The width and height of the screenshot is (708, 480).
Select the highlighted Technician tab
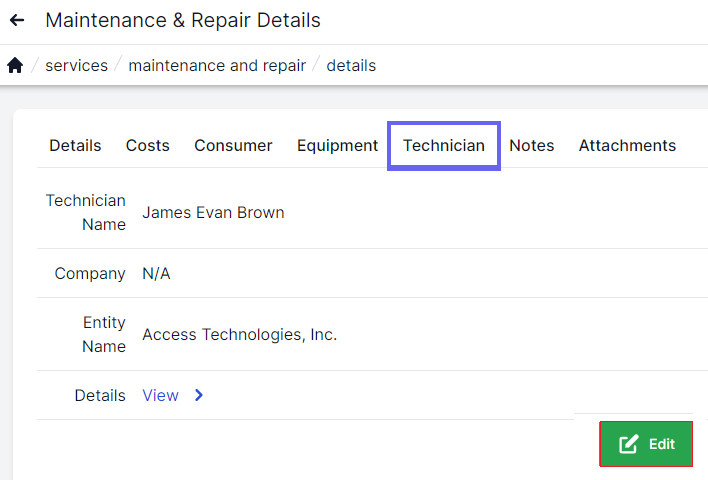444,145
